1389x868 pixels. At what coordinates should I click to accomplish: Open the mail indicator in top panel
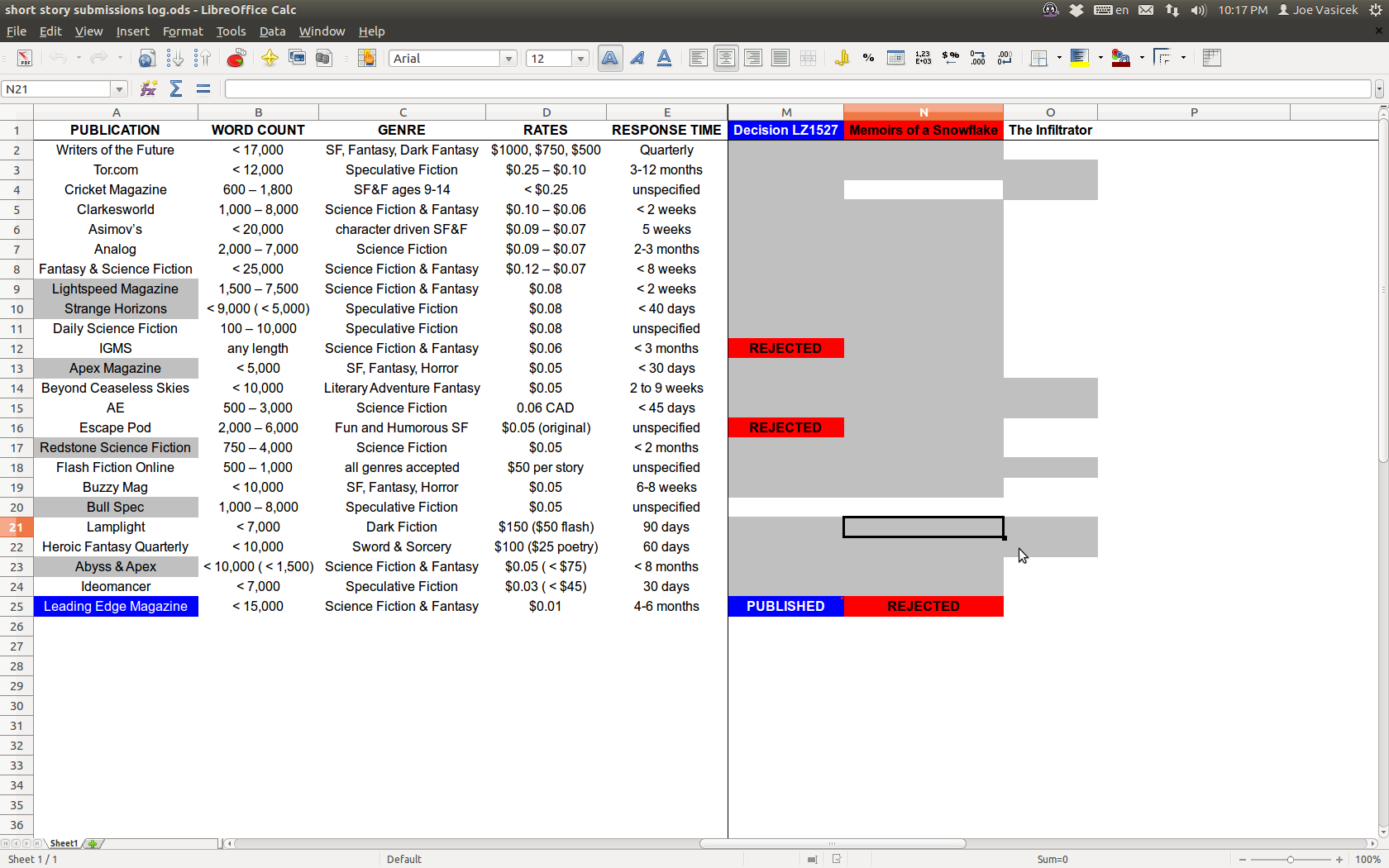(1146, 10)
